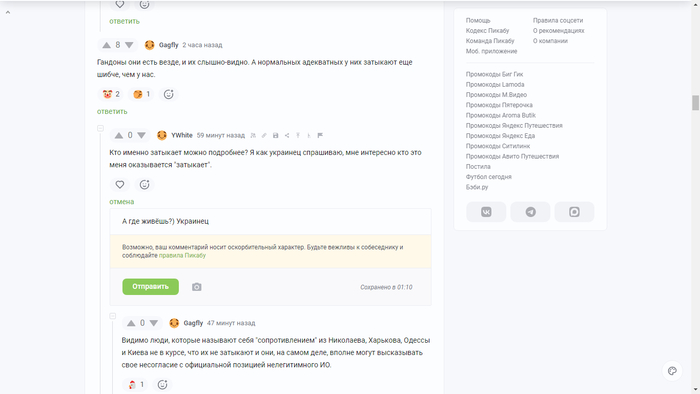This screenshot has height=394, width=700.
Task: Open Gagfly username on 2 часа назад comment
Action: click(x=168, y=45)
